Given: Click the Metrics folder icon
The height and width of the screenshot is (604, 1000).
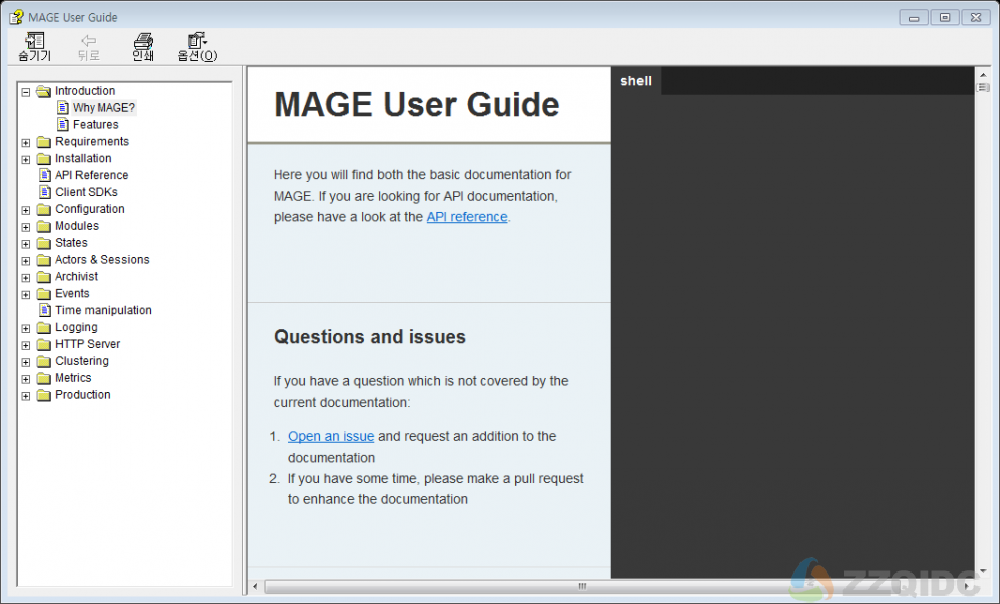Looking at the screenshot, I should (x=43, y=378).
